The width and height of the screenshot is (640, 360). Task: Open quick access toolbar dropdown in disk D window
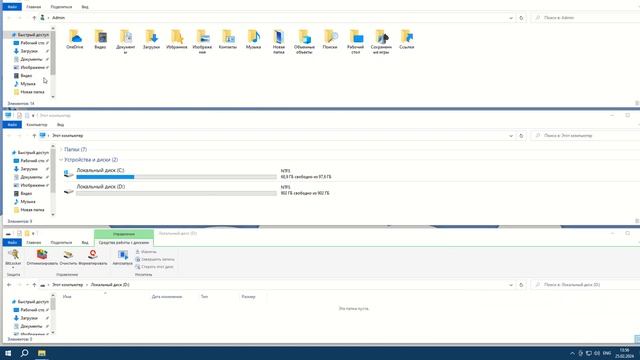(x=33, y=233)
